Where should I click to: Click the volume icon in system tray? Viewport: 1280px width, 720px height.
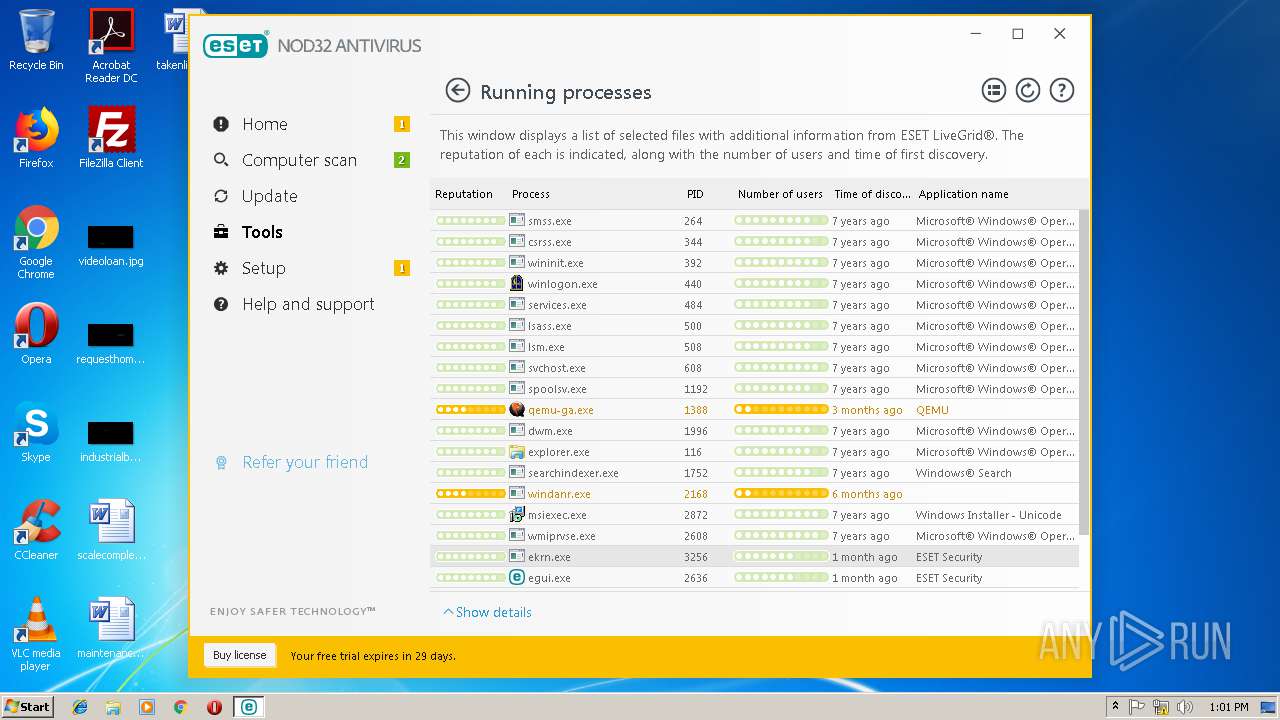(x=1185, y=707)
